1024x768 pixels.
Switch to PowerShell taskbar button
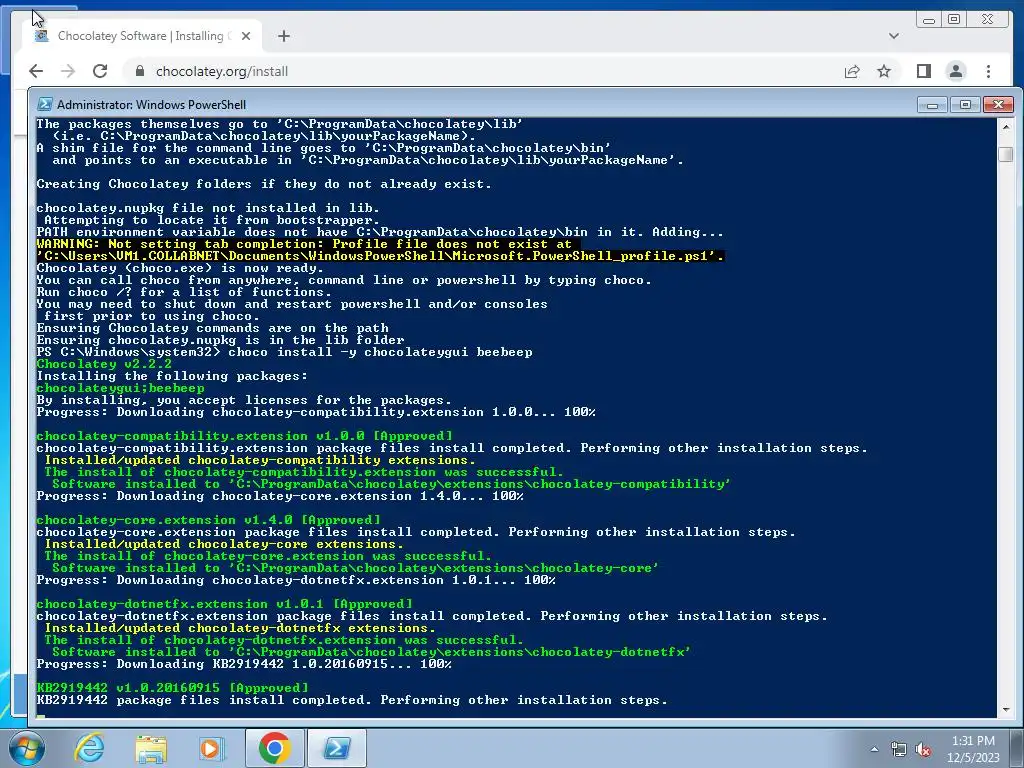coord(336,748)
